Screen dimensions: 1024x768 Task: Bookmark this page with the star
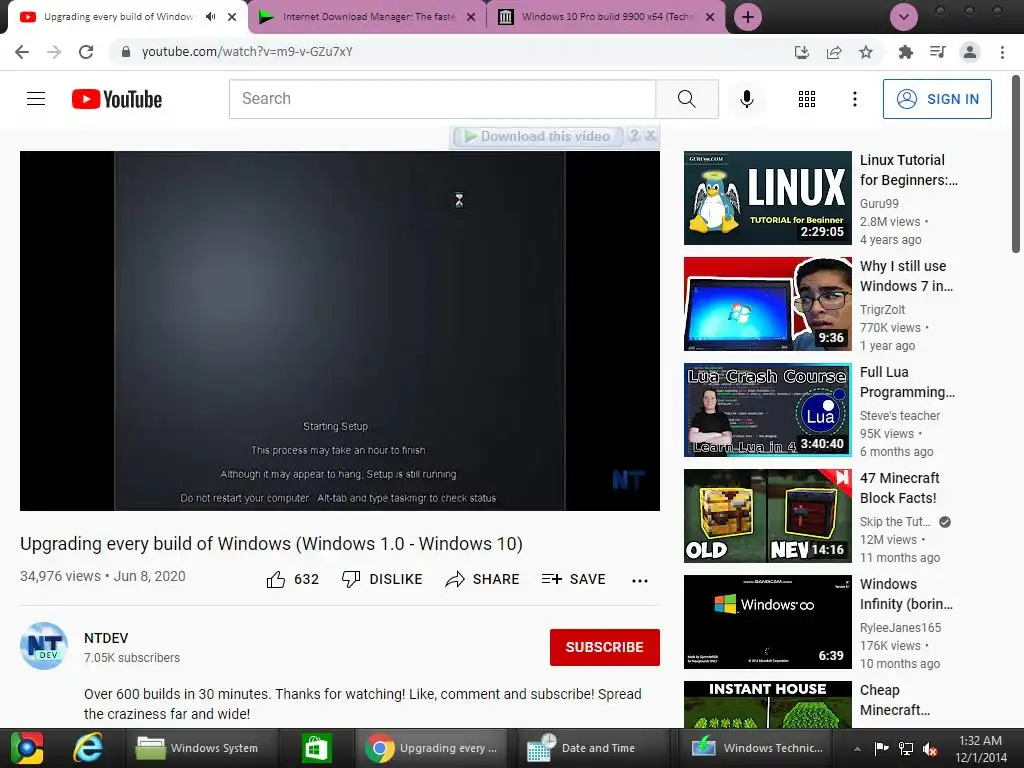pyautogui.click(x=866, y=52)
